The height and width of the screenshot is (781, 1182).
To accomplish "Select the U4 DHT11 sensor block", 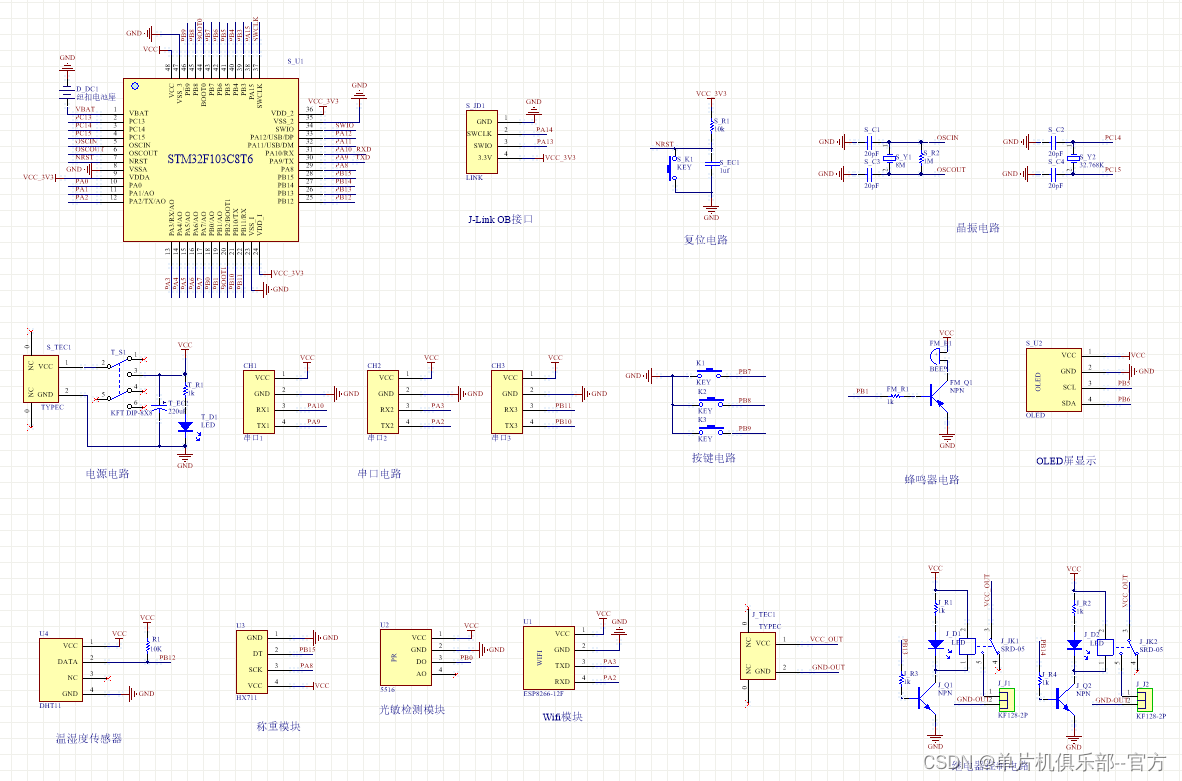I will [60, 669].
